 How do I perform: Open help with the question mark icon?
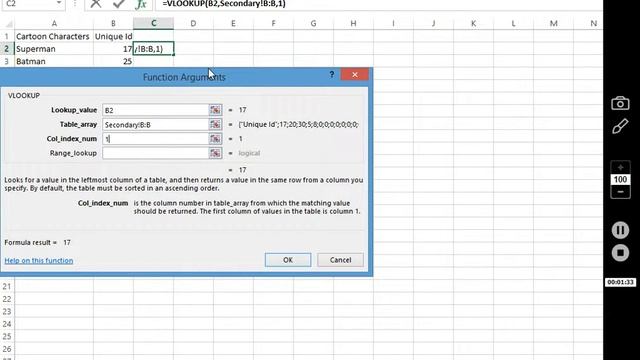[x=331, y=74]
